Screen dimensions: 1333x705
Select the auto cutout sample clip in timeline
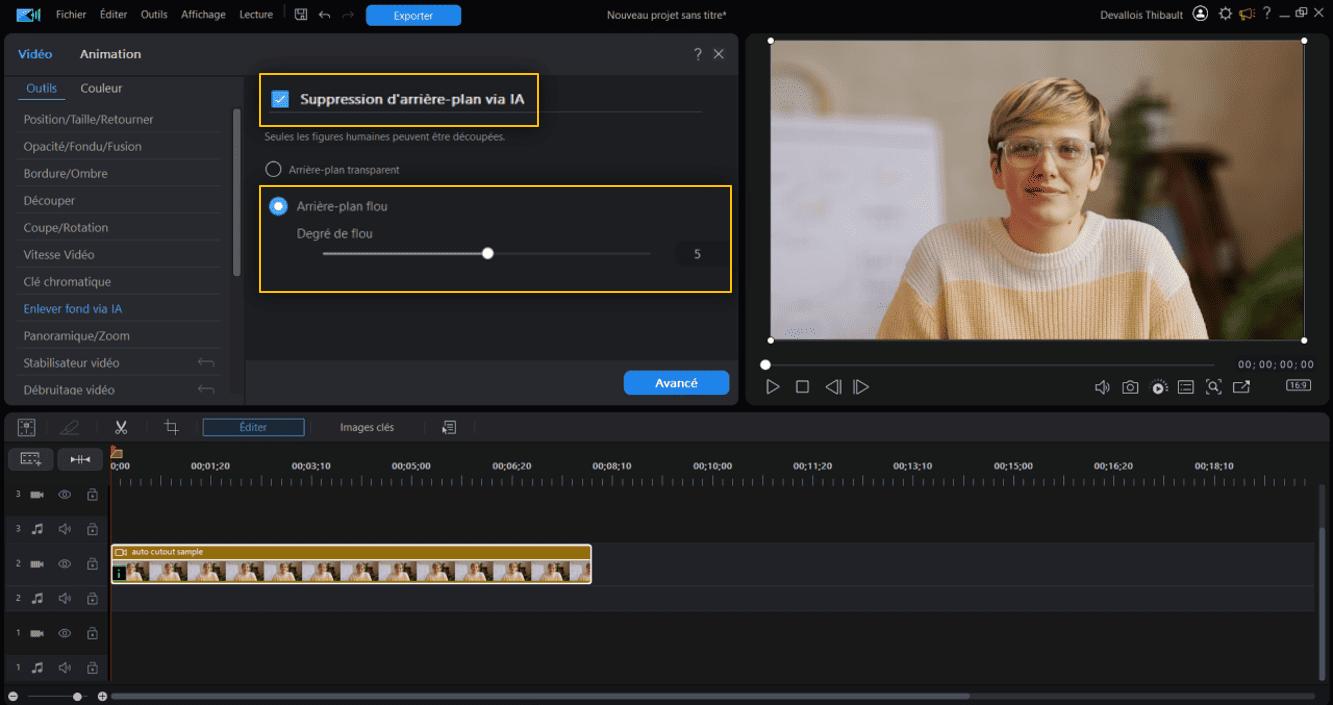click(350, 565)
